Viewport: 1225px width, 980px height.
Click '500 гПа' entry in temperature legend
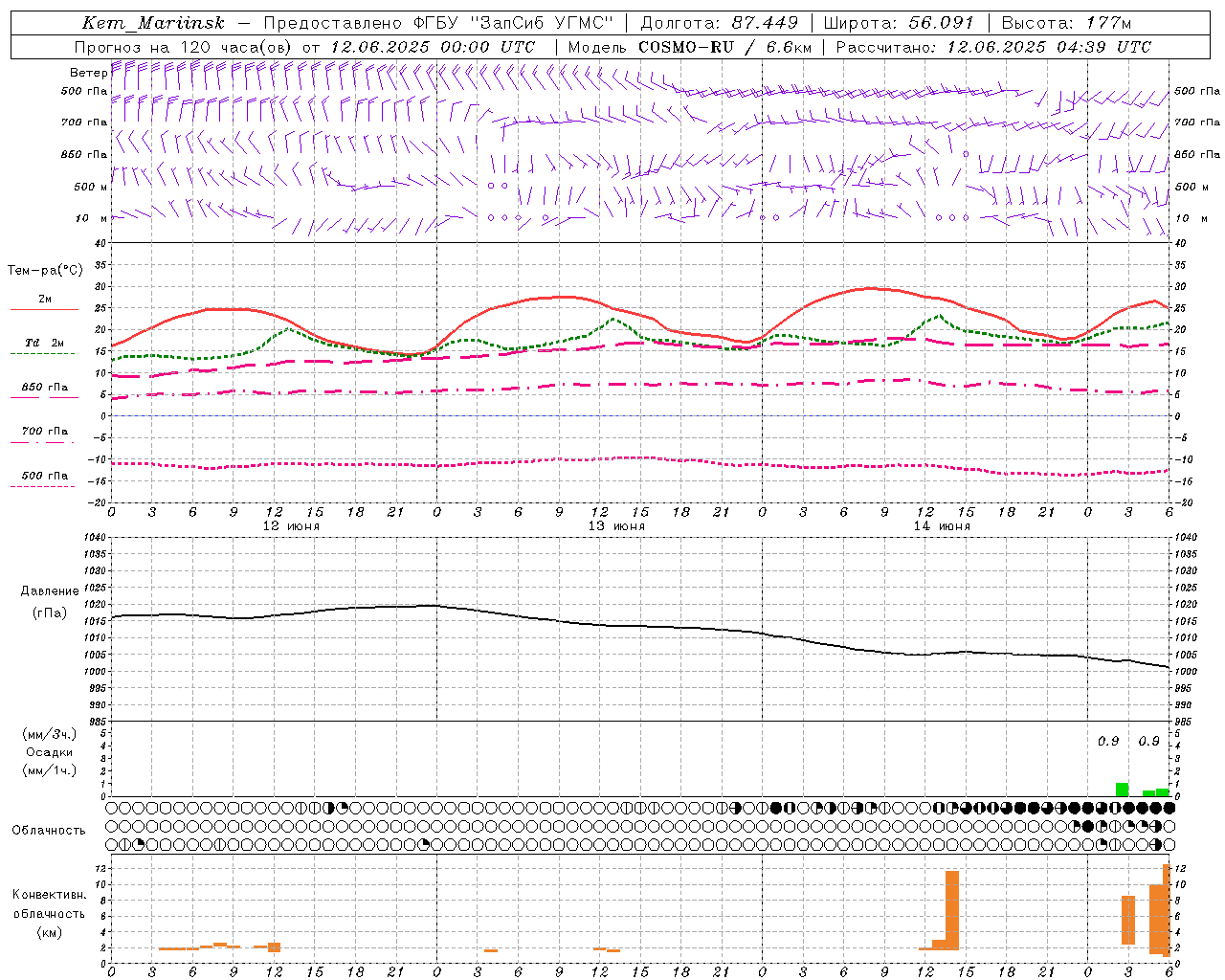(45, 476)
